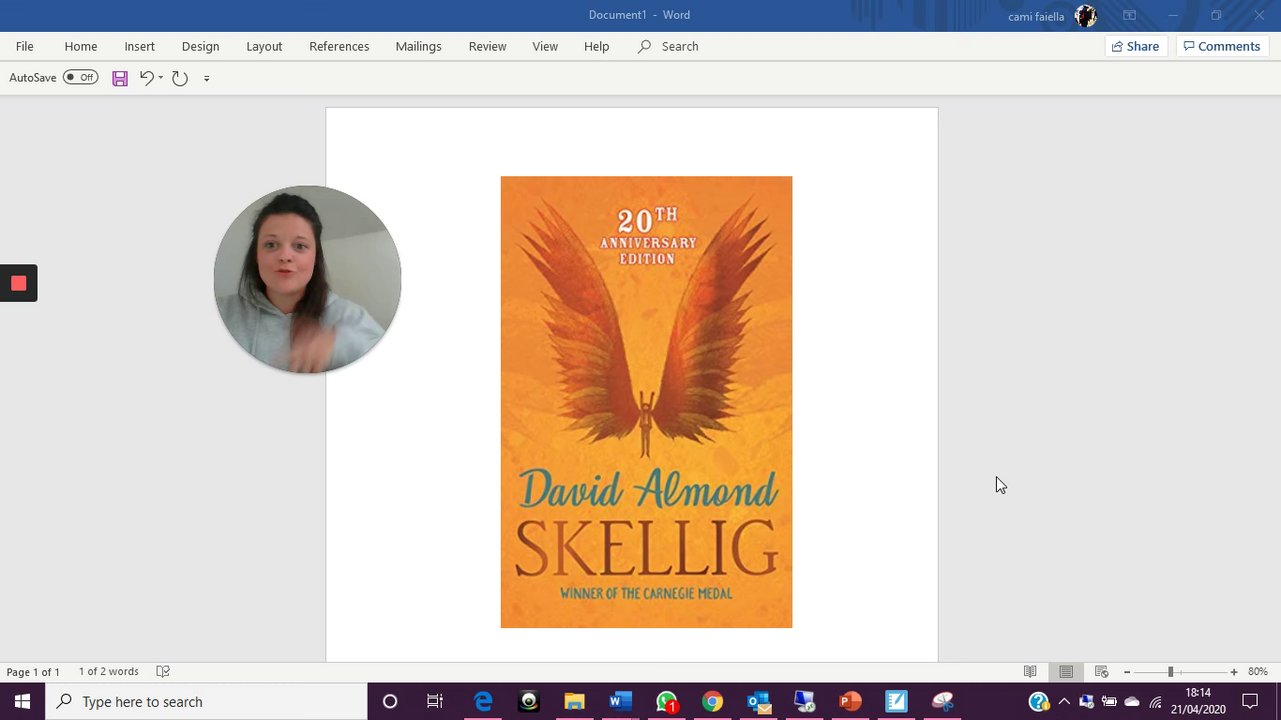
Task: Click the zoom slider handle
Action: (x=1170, y=672)
